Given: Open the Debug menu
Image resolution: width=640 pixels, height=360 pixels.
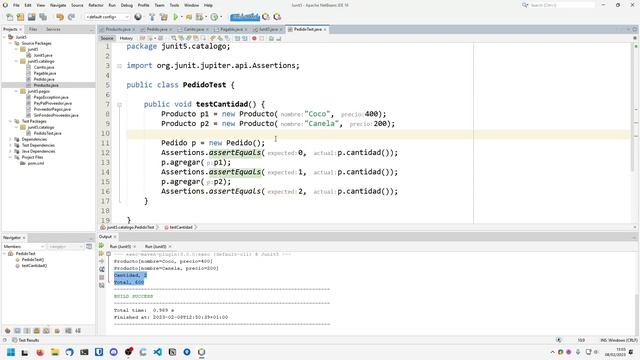Looking at the screenshot, I should (x=127, y=5).
